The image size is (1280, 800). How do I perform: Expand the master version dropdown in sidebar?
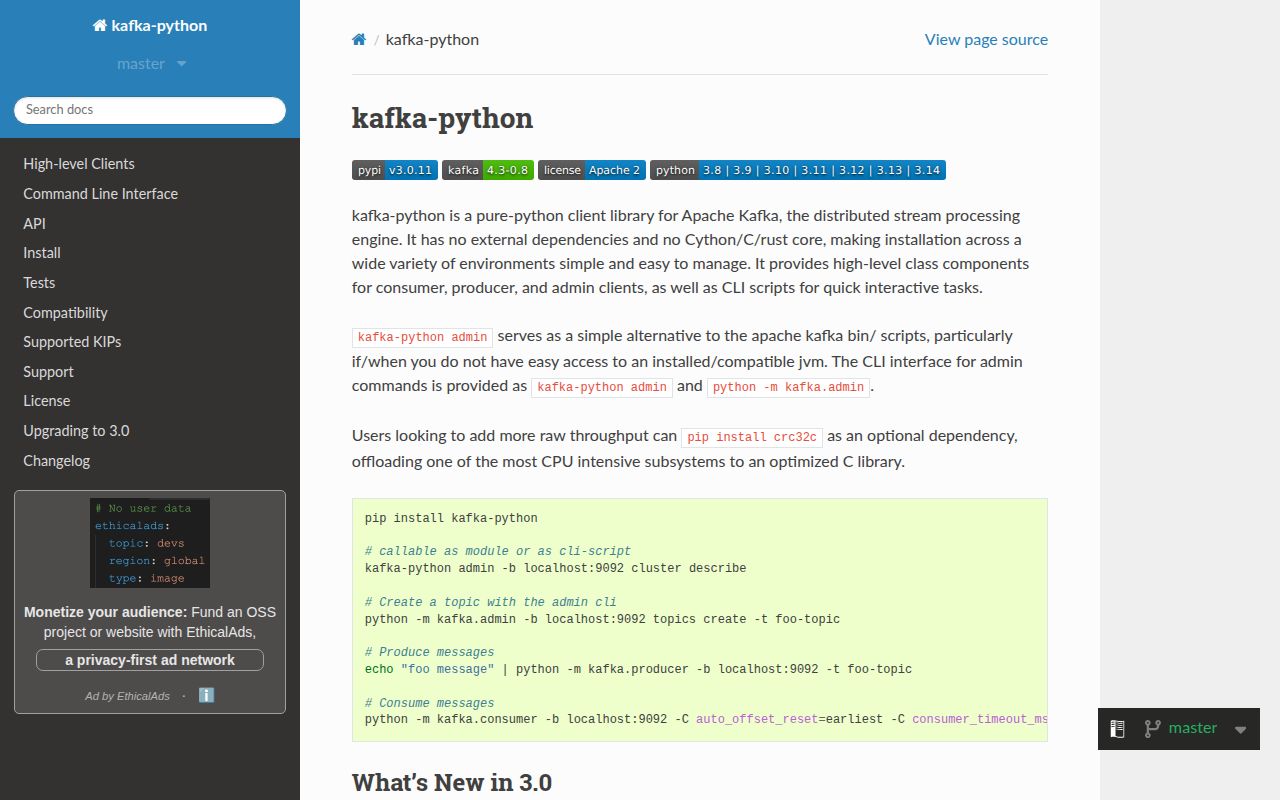point(152,64)
